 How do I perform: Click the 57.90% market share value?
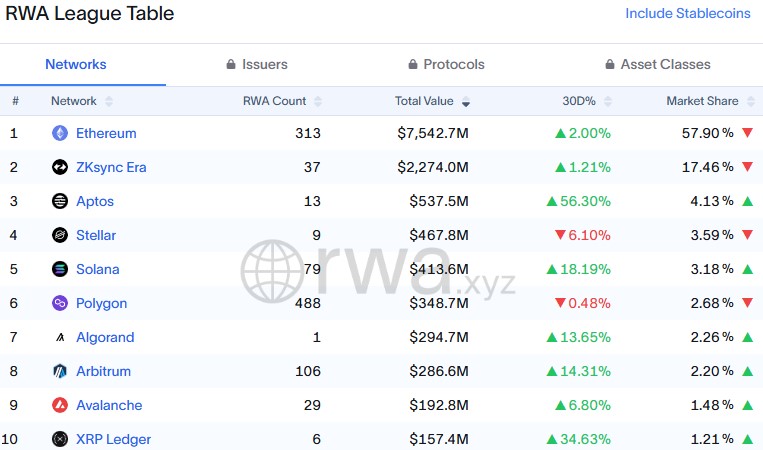coord(708,133)
